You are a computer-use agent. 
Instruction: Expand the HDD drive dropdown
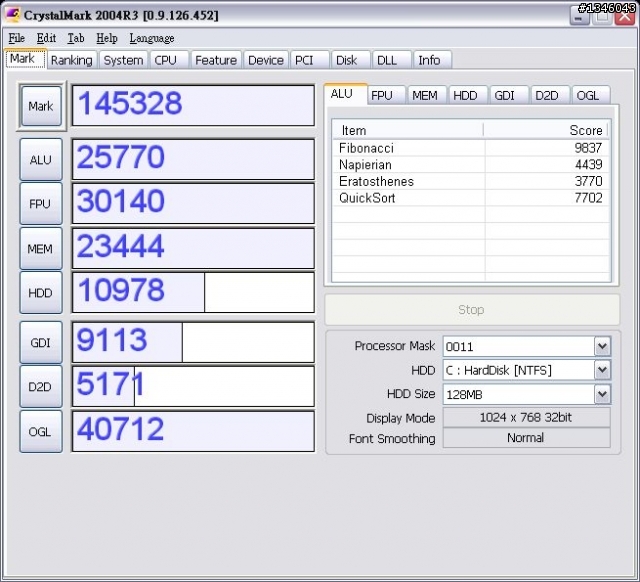pos(602,370)
